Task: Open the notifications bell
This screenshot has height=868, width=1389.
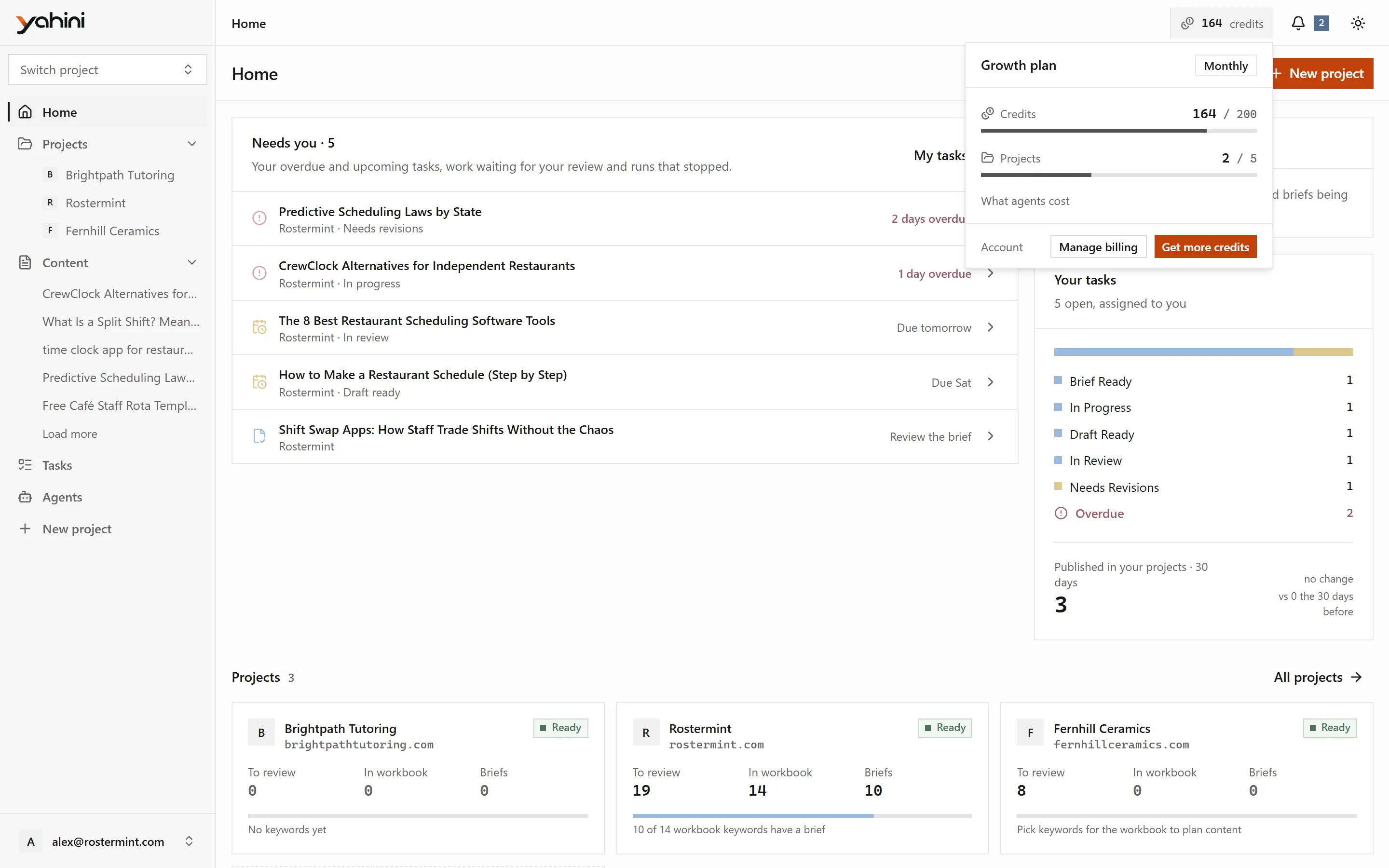Action: [1298, 23]
